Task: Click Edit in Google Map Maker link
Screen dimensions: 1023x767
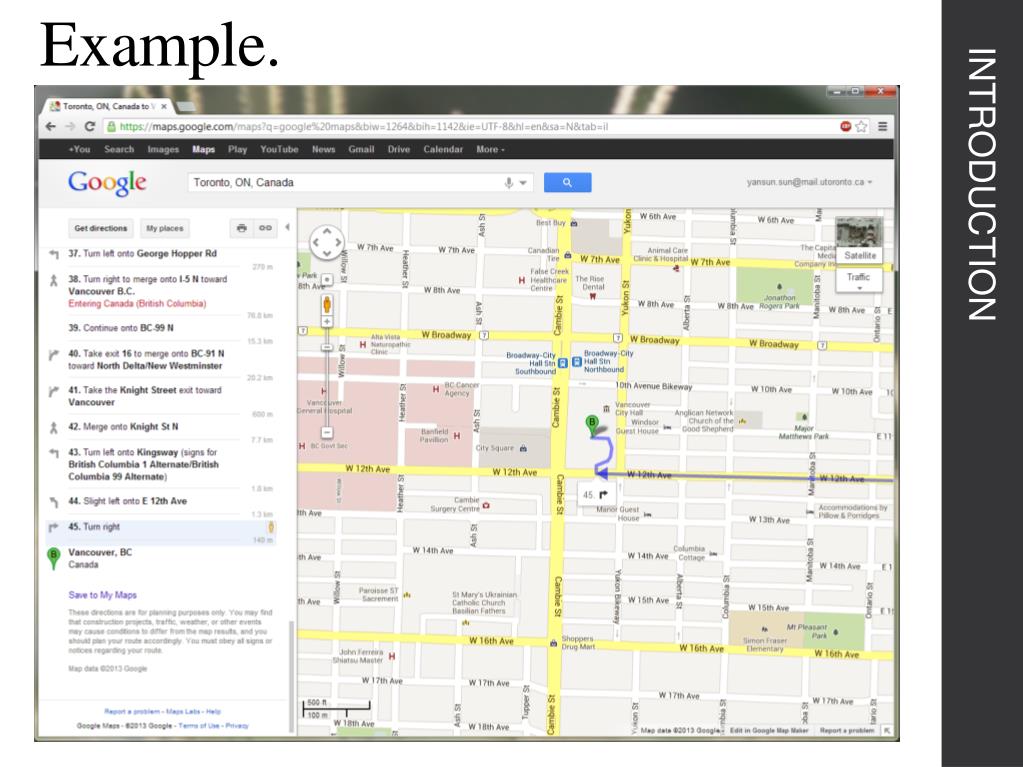Action: point(769,730)
